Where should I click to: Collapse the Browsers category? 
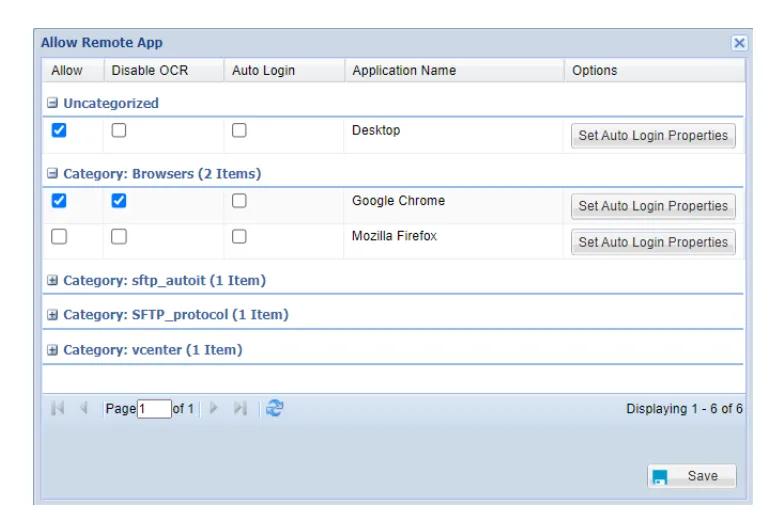point(53,173)
